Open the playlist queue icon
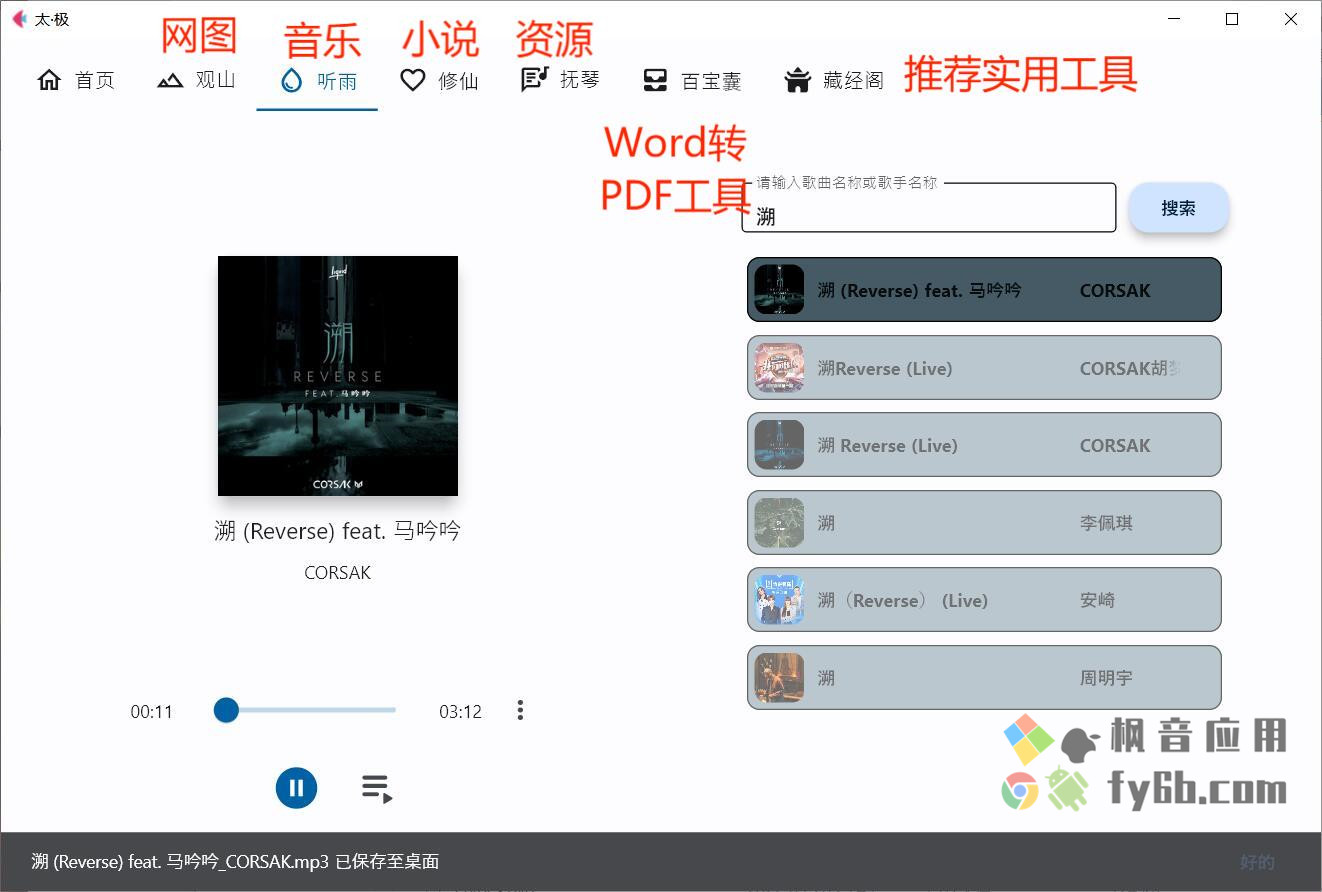Viewport: 1322px width, 892px height. [377, 789]
